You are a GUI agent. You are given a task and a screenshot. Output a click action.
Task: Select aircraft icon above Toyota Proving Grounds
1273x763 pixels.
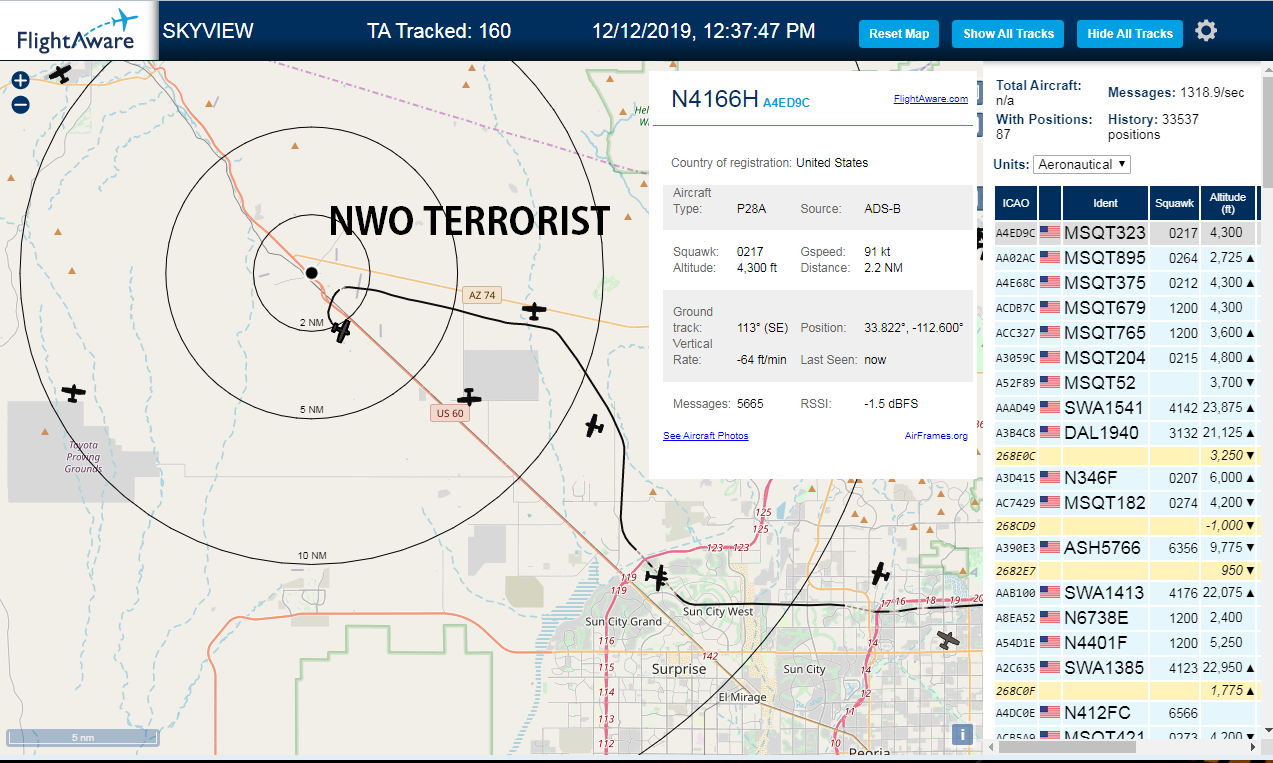point(73,393)
